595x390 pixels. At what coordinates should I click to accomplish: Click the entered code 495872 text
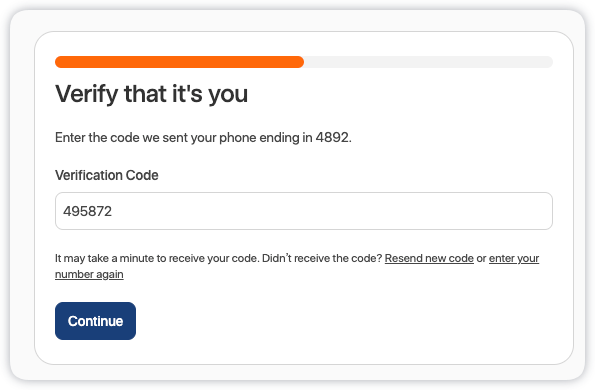[88, 211]
